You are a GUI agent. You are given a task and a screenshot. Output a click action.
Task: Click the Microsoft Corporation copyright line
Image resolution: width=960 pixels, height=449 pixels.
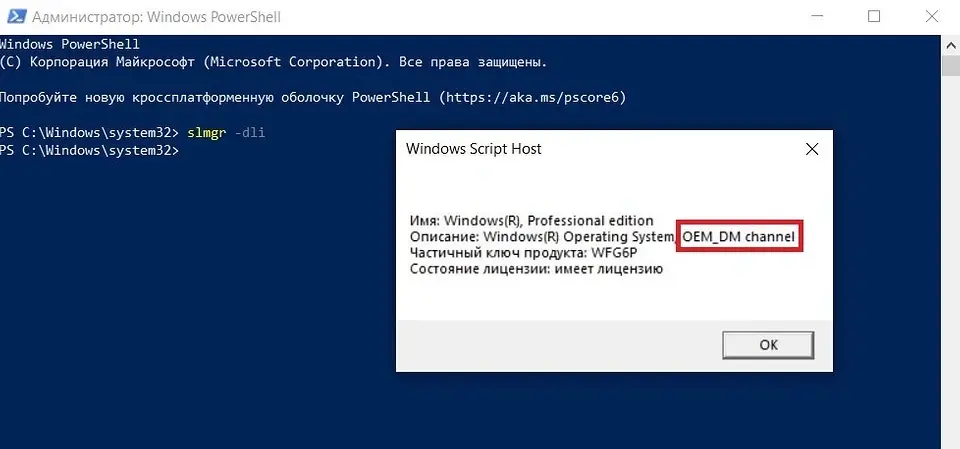tap(272, 62)
